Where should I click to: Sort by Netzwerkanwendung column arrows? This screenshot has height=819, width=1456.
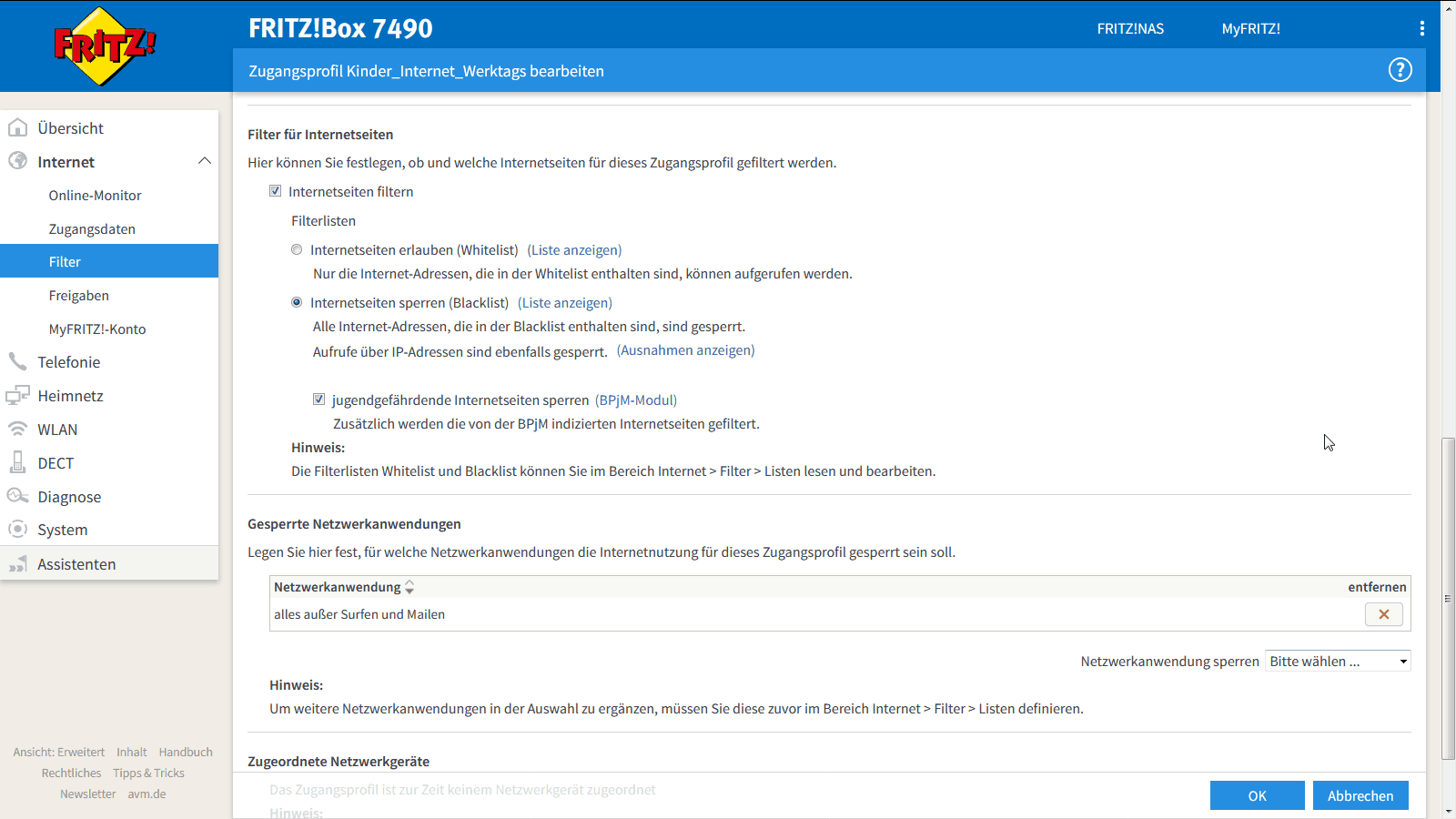pos(409,587)
